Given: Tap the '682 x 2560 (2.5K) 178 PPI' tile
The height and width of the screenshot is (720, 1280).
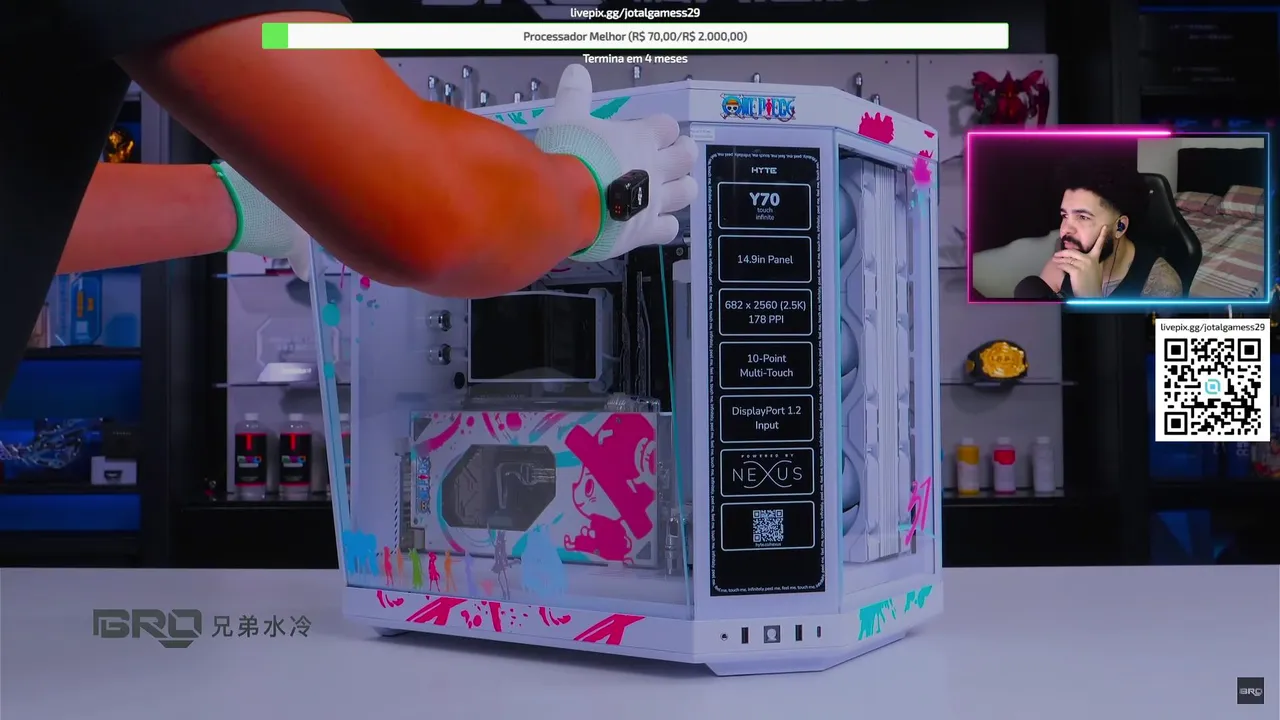Looking at the screenshot, I should pyautogui.click(x=765, y=312).
